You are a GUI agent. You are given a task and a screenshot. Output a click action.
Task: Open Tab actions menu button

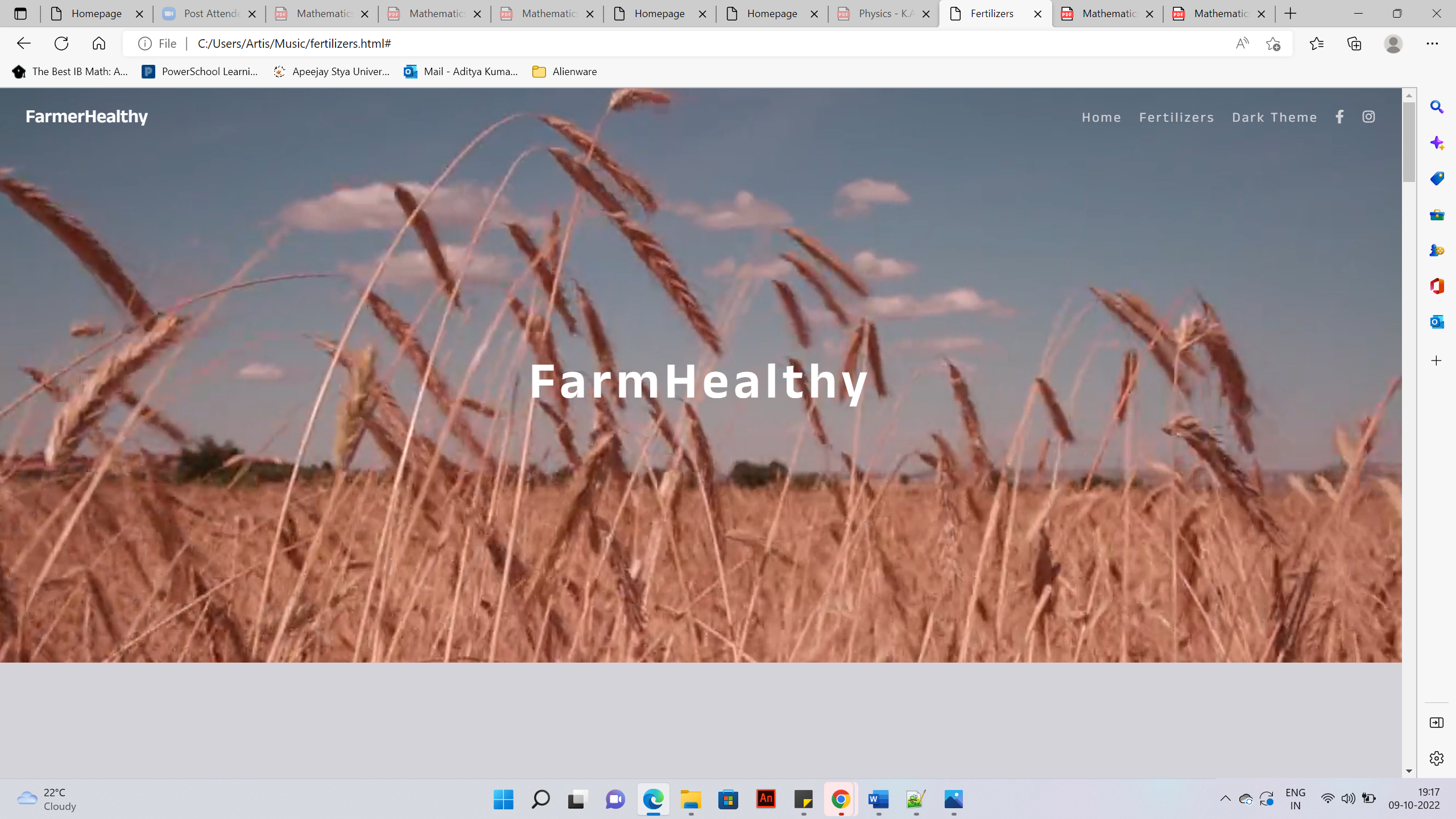[20, 14]
